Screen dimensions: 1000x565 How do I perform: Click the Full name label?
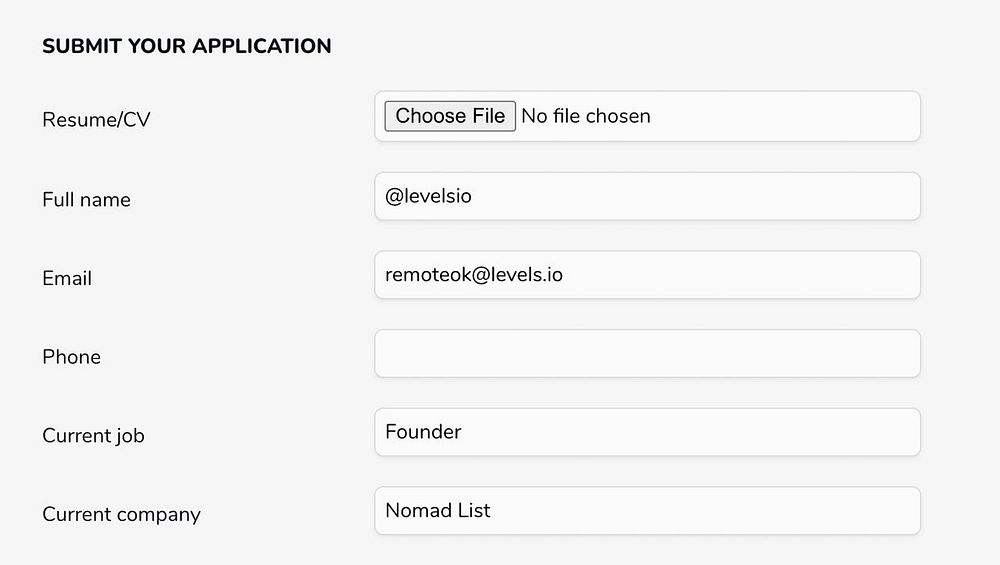point(86,200)
